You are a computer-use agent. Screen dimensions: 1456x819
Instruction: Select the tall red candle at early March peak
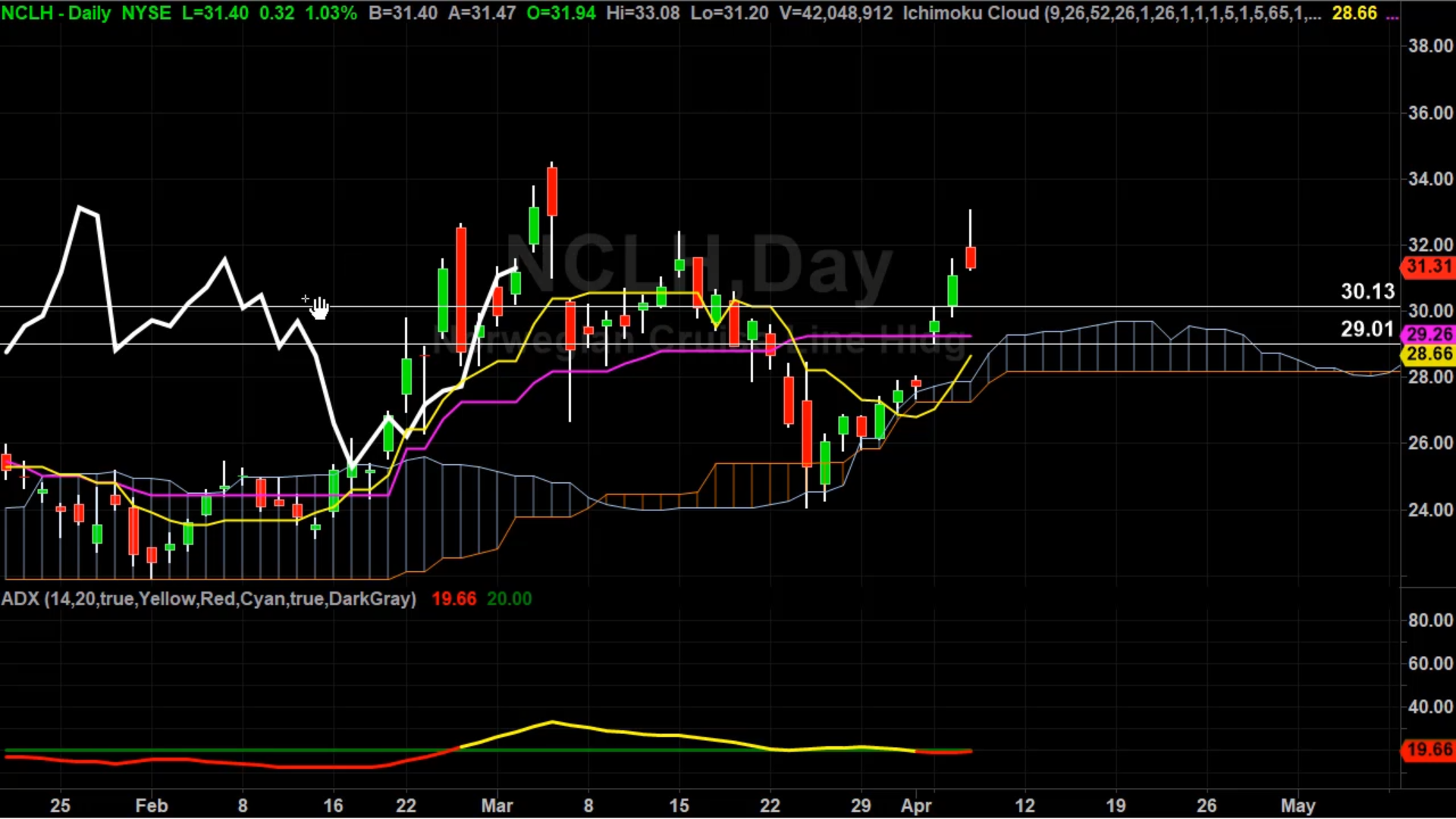552,192
